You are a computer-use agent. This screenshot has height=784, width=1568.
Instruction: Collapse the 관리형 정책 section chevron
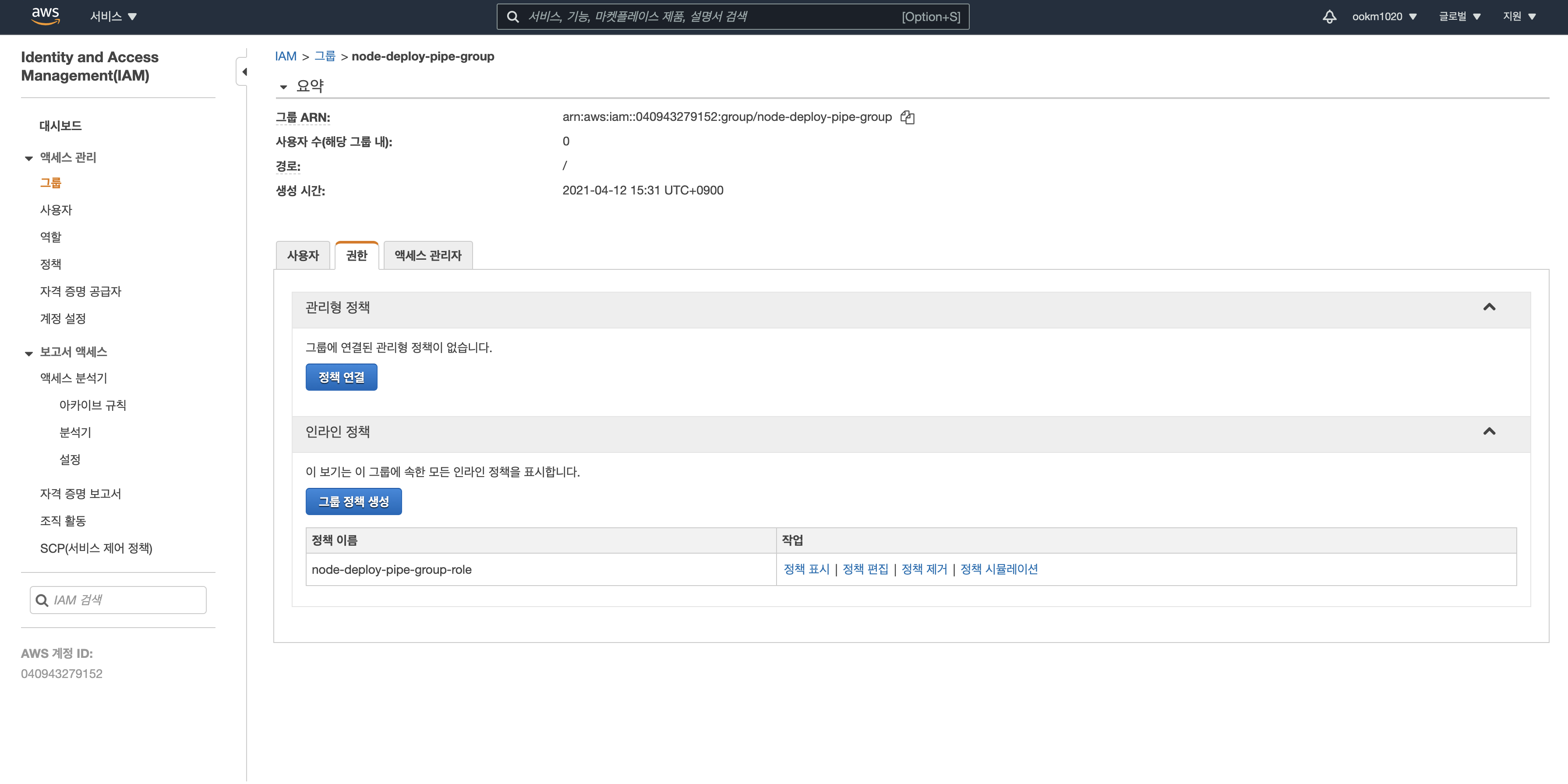click(x=1489, y=307)
